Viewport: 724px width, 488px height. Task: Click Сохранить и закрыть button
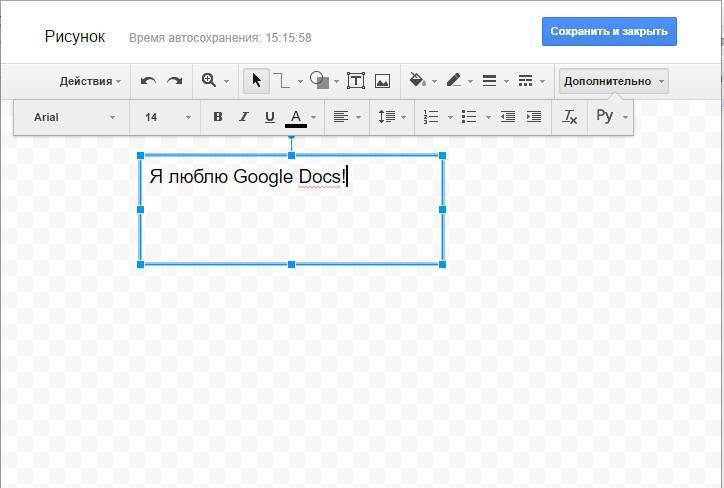(609, 31)
